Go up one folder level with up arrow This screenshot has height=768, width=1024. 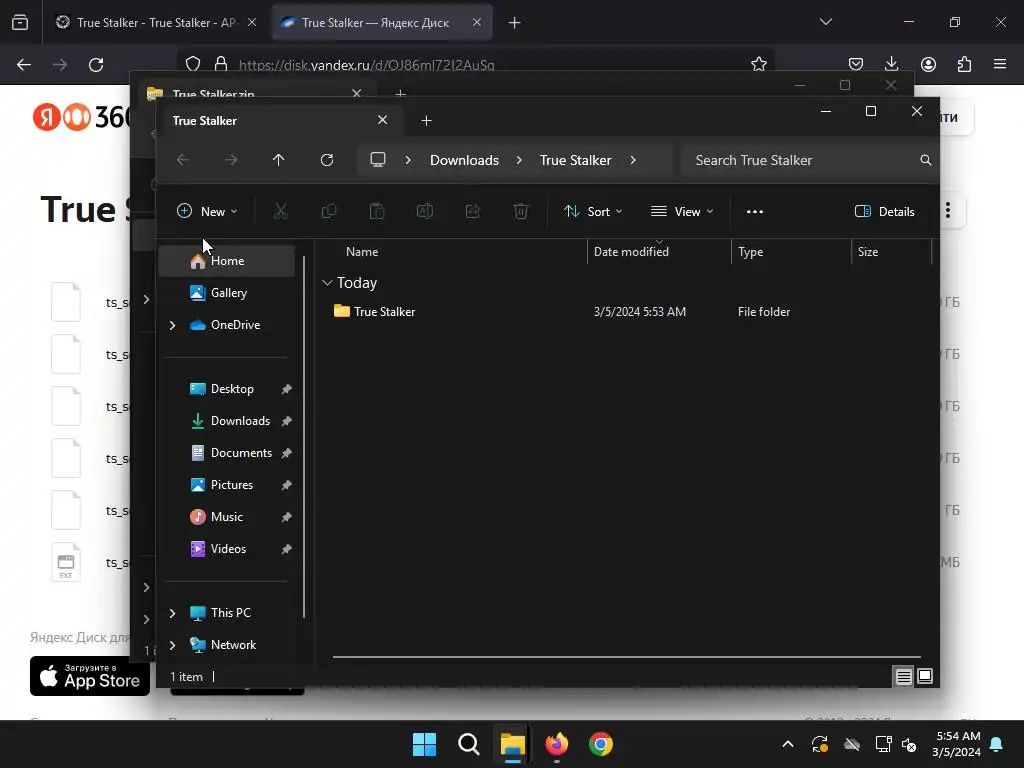pos(279,160)
